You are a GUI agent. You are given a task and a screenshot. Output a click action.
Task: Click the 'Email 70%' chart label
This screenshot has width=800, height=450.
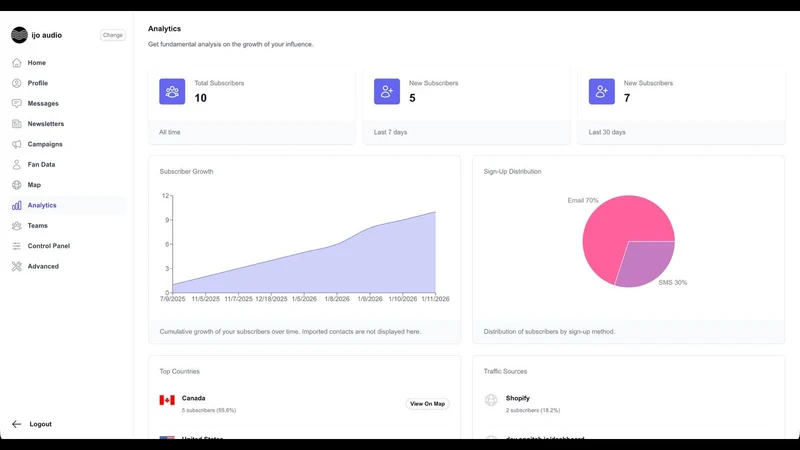[583, 201]
